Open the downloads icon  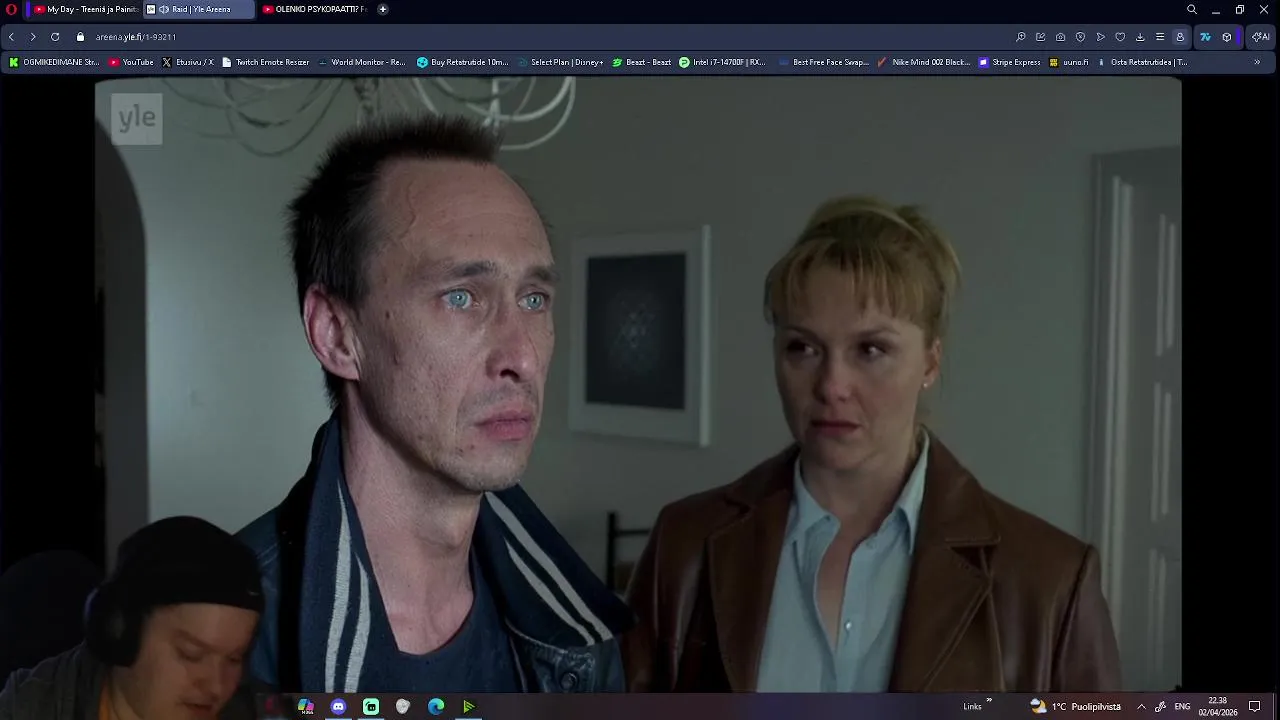pyautogui.click(x=1140, y=37)
